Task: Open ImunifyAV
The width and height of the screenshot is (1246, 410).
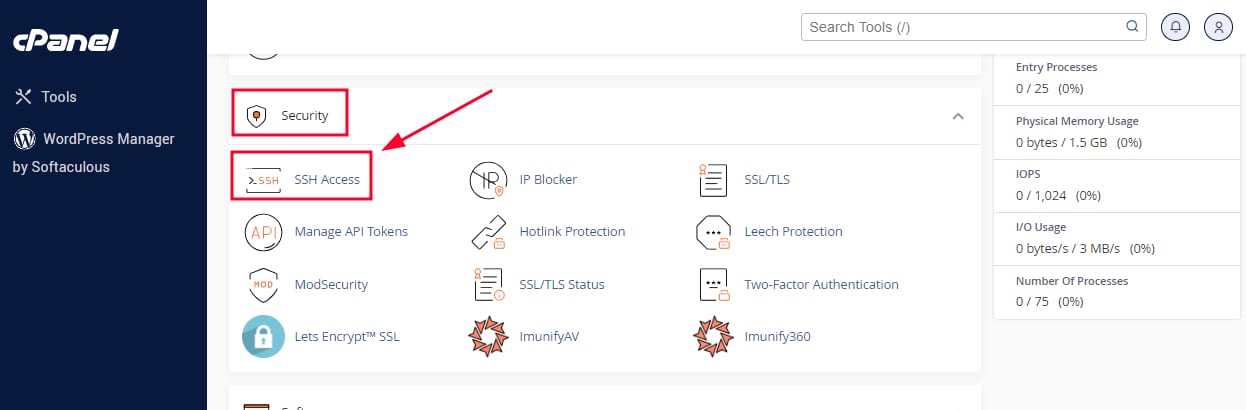Action: tap(549, 337)
